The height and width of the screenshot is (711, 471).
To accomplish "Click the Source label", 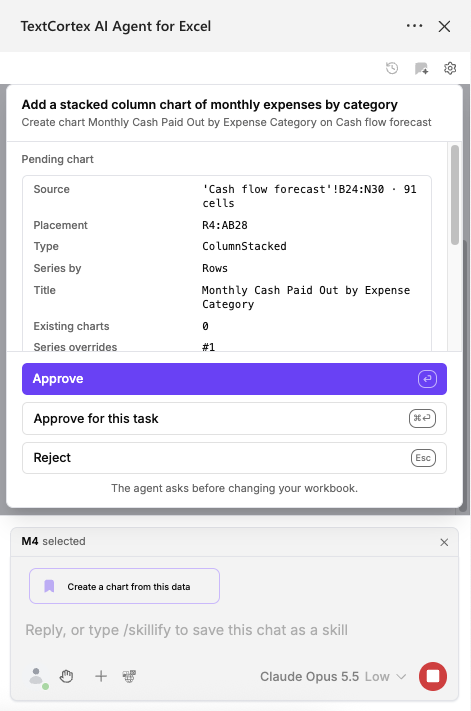I will tap(52, 189).
